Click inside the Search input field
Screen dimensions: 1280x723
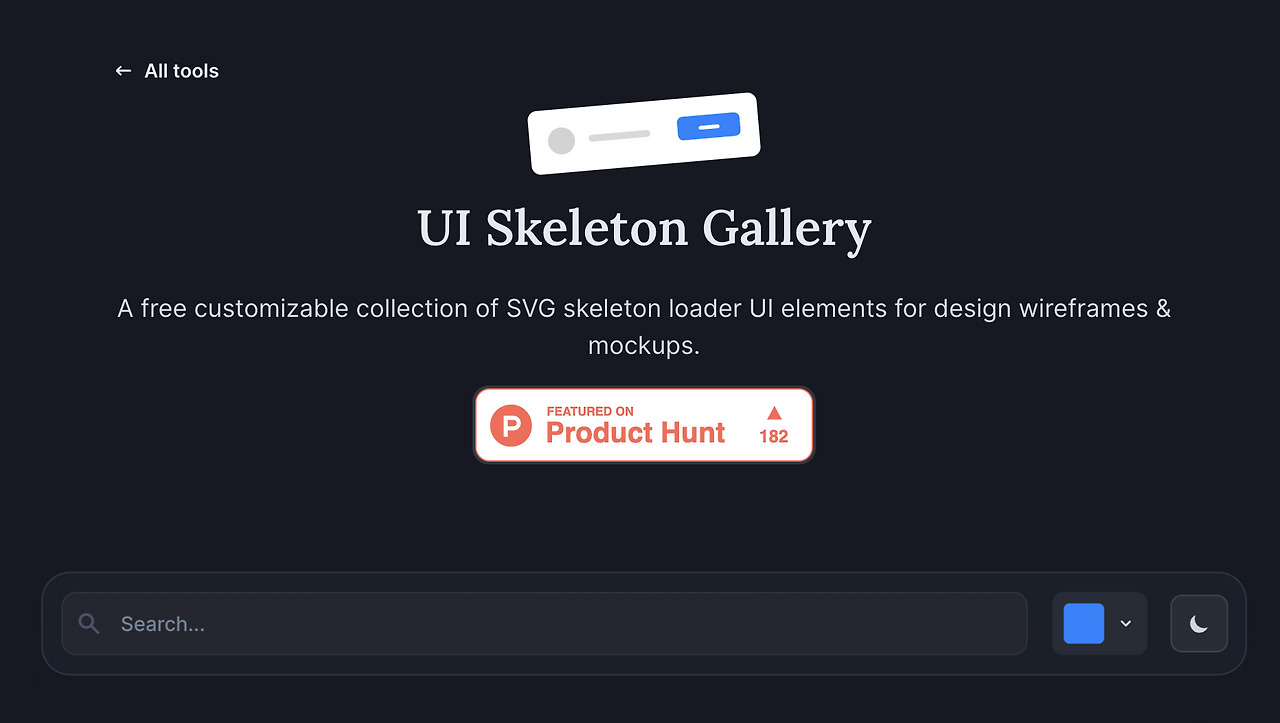coord(400,623)
